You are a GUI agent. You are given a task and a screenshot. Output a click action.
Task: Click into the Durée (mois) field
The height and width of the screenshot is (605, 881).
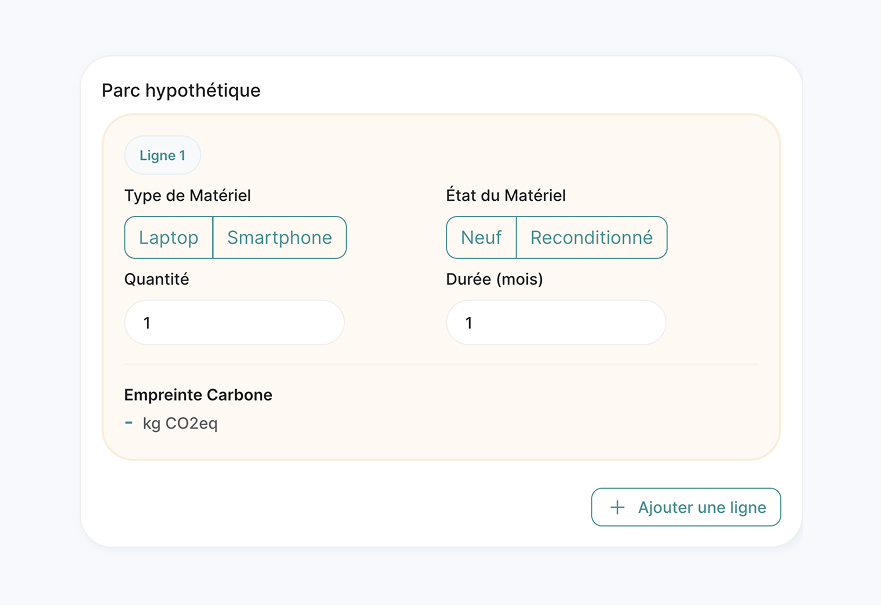(556, 323)
